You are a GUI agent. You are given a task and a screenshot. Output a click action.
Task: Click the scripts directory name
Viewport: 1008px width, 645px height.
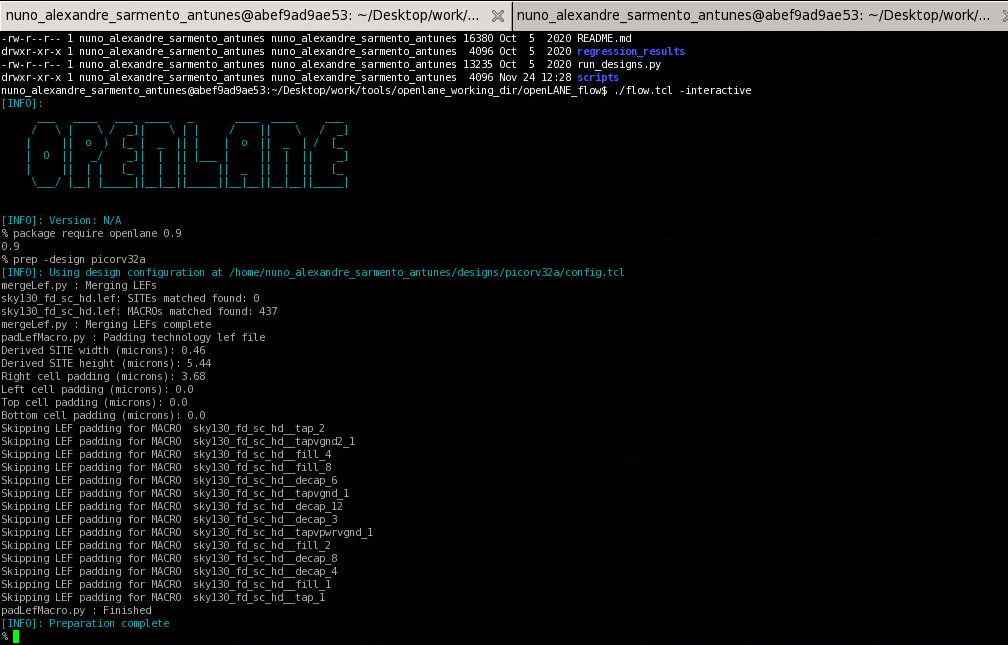598,77
